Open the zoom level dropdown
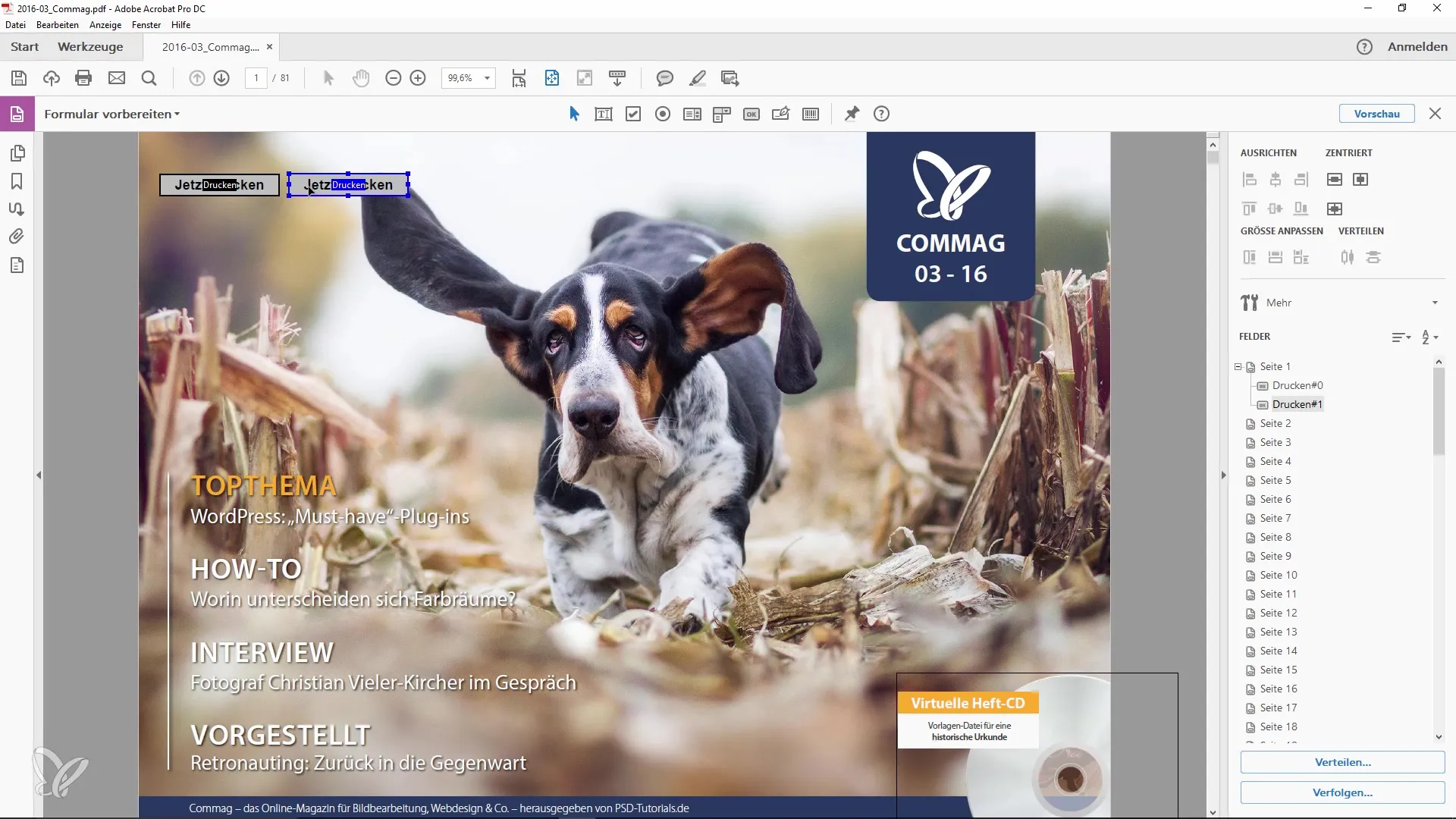This screenshot has height=819, width=1456. pyautogui.click(x=487, y=78)
